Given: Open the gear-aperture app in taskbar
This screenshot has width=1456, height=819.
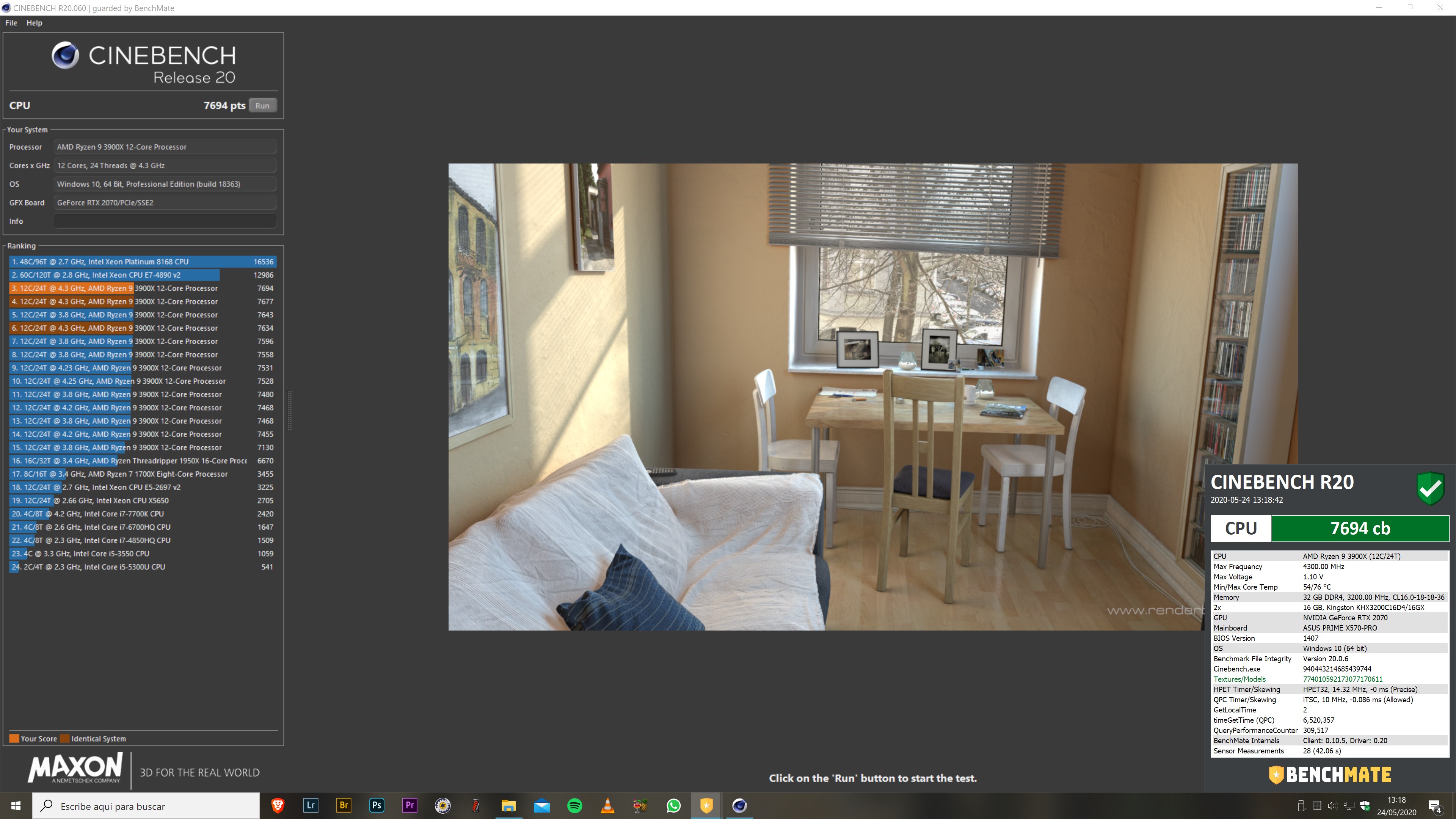Looking at the screenshot, I should point(442,805).
